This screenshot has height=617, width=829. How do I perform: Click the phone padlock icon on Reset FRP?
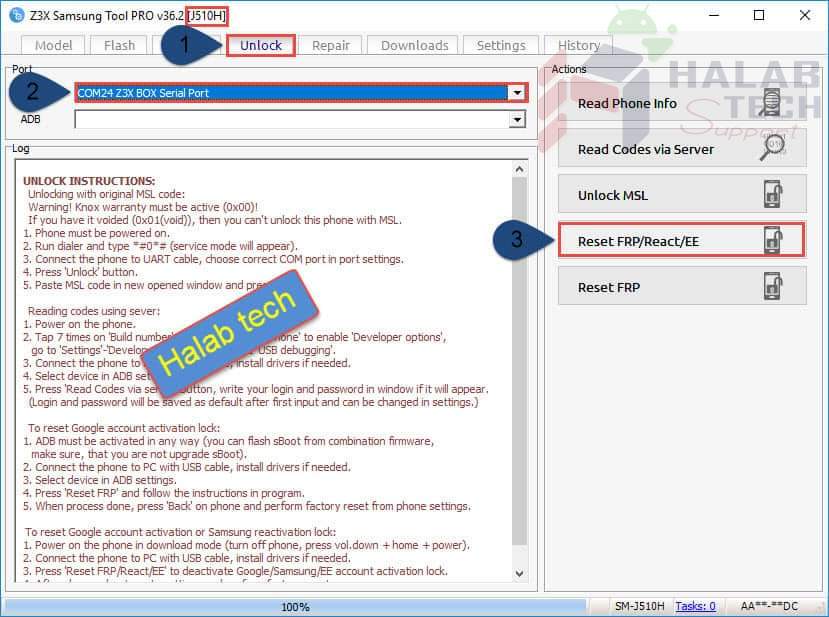[773, 286]
